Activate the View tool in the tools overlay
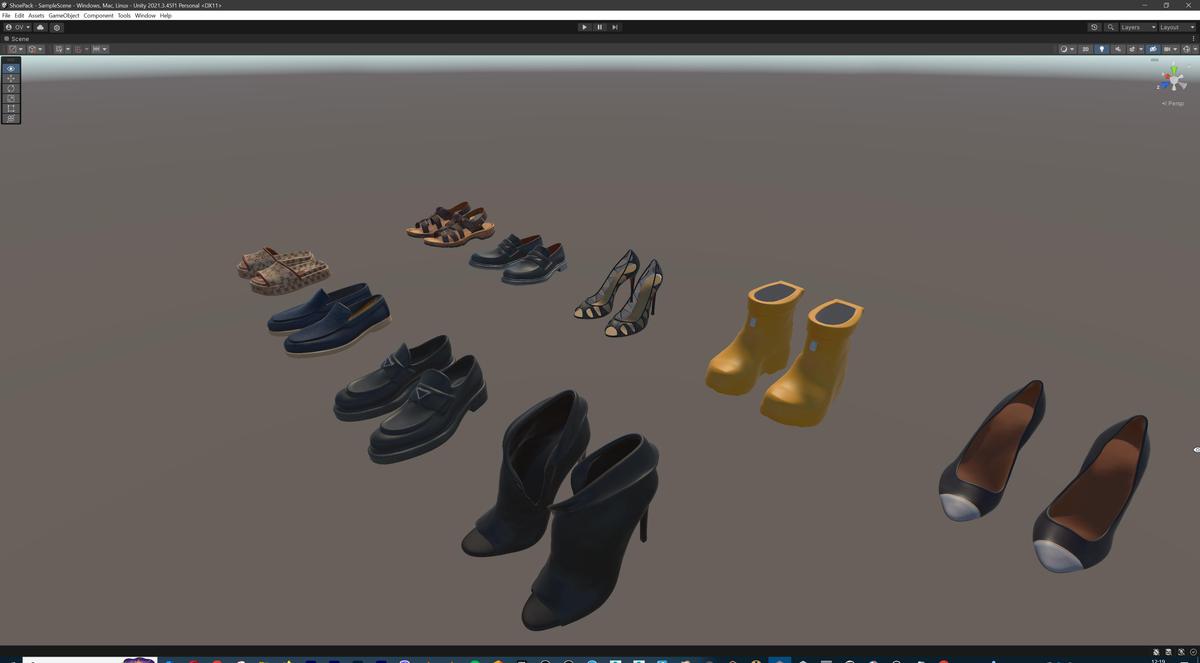This screenshot has width=1200, height=663. (x=10, y=68)
